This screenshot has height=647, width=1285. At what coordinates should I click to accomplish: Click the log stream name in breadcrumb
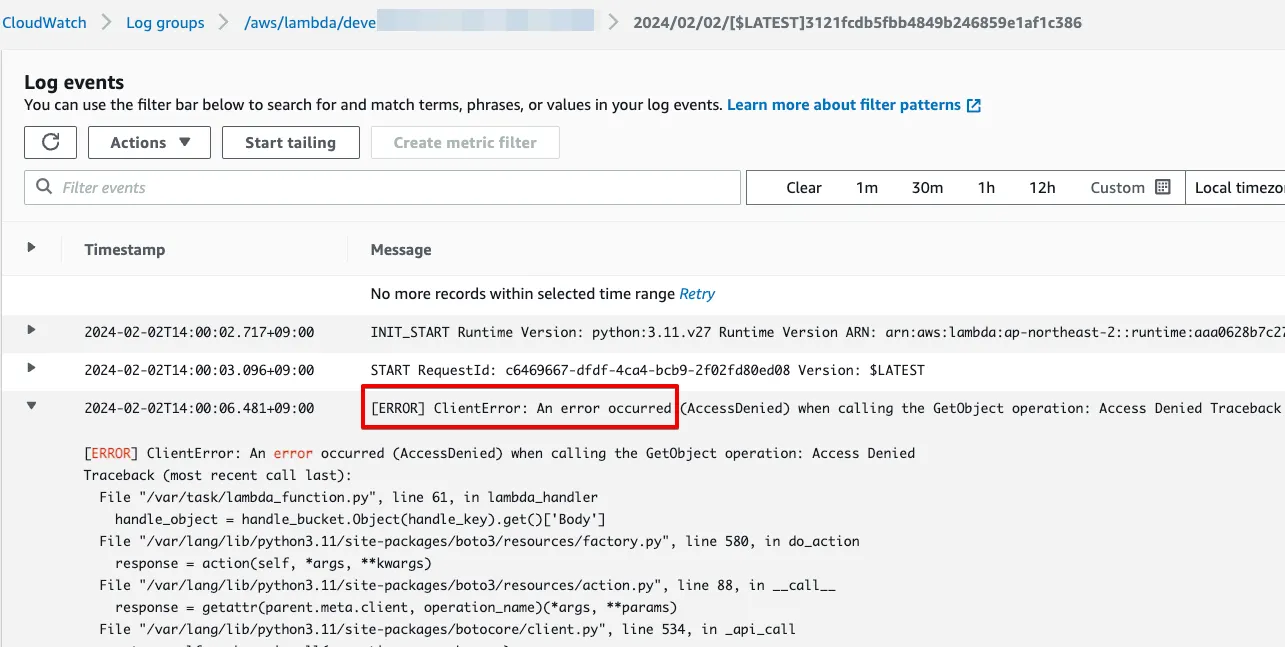(x=858, y=22)
